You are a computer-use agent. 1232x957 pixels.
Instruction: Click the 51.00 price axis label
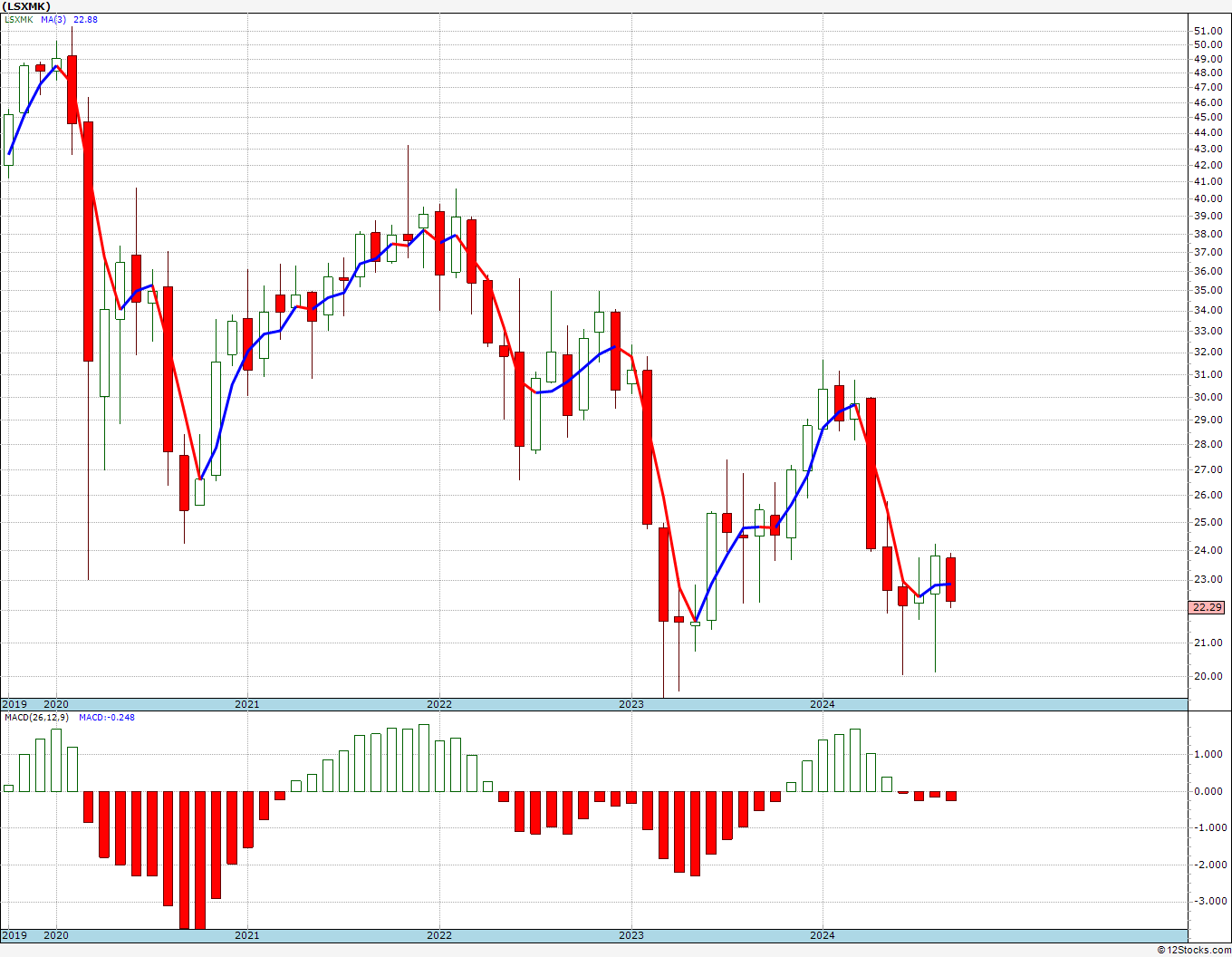coord(1208,31)
